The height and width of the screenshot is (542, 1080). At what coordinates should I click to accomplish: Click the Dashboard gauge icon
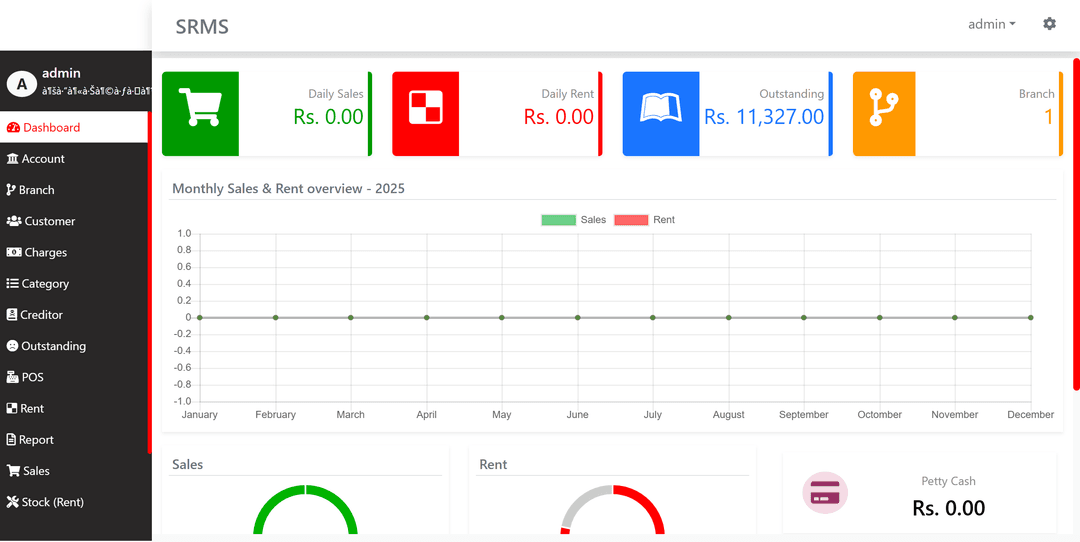tap(13, 127)
